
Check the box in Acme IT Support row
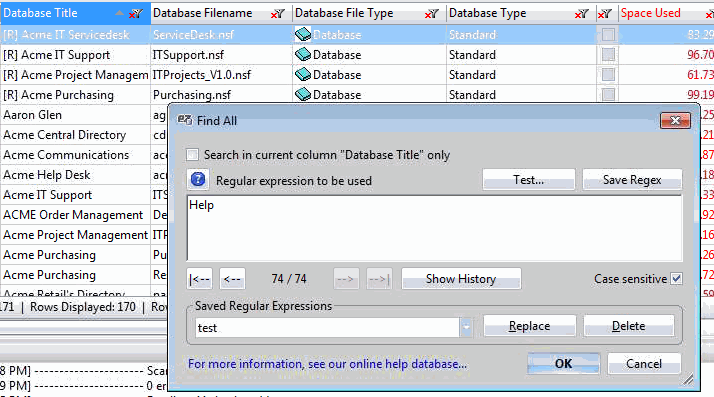click(608, 55)
